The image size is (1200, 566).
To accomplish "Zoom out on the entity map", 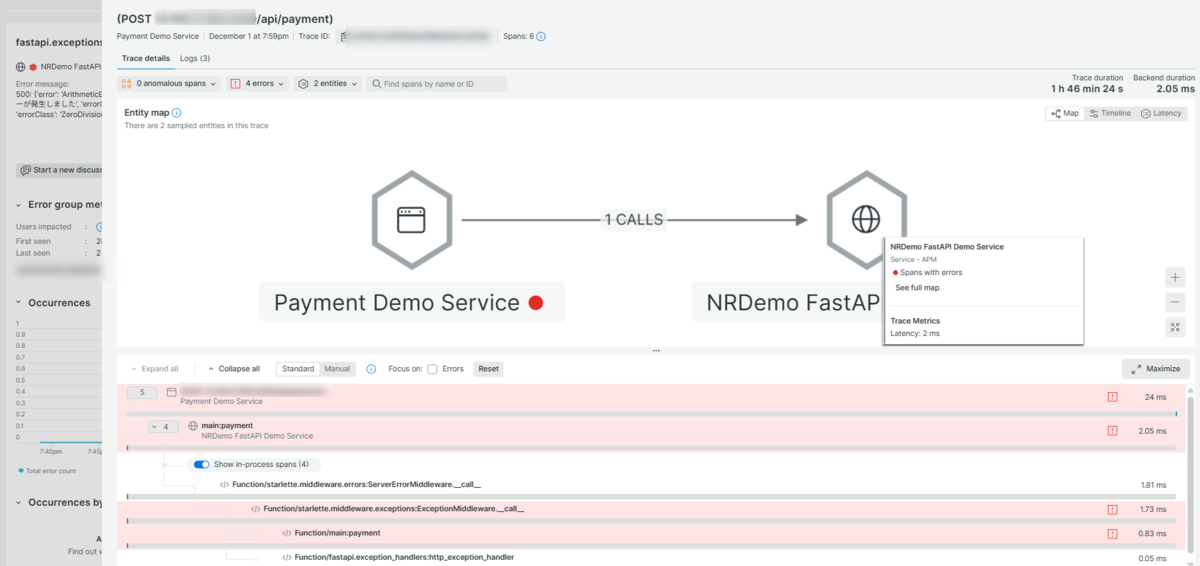I will click(x=1175, y=302).
